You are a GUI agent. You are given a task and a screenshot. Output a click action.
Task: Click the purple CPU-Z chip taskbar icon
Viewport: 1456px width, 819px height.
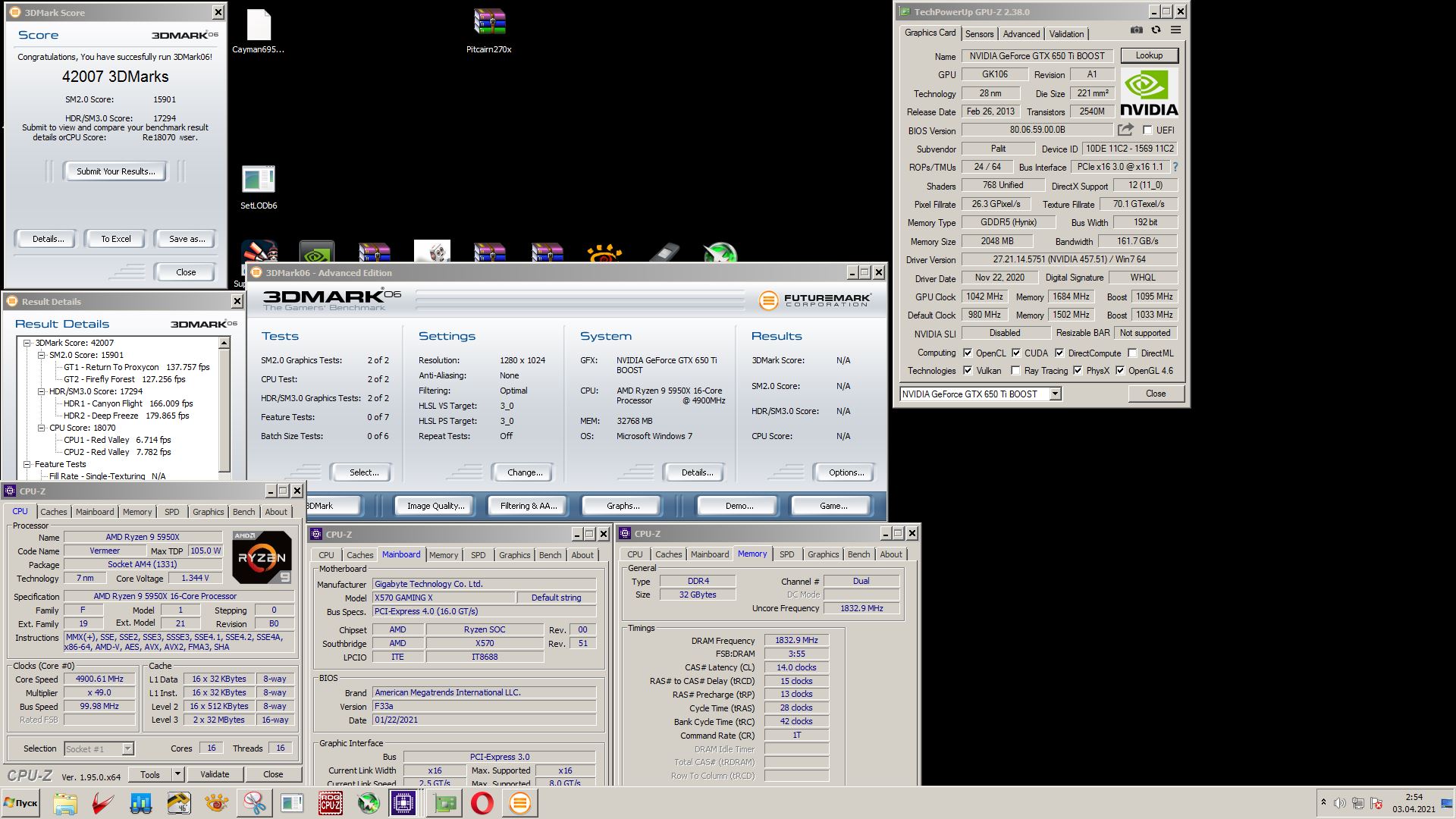[403, 803]
